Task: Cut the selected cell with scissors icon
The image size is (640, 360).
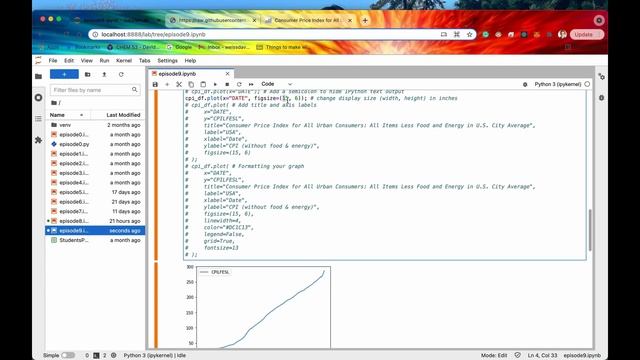Action: coord(179,84)
